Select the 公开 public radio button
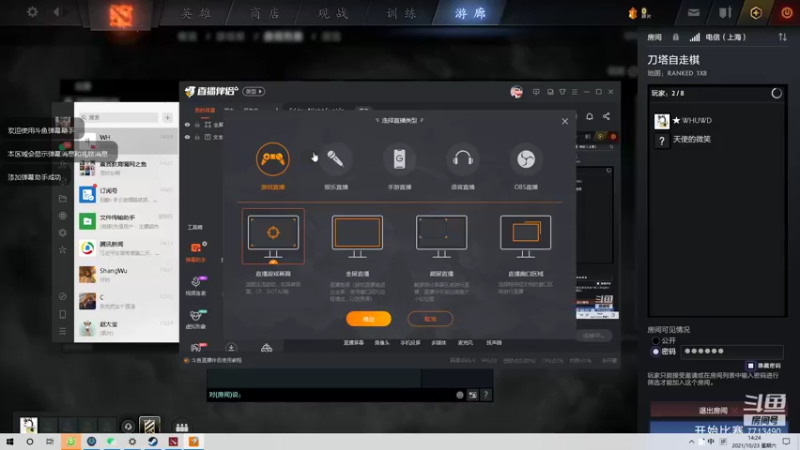Viewport: 800px width, 450px height. [x=656, y=340]
